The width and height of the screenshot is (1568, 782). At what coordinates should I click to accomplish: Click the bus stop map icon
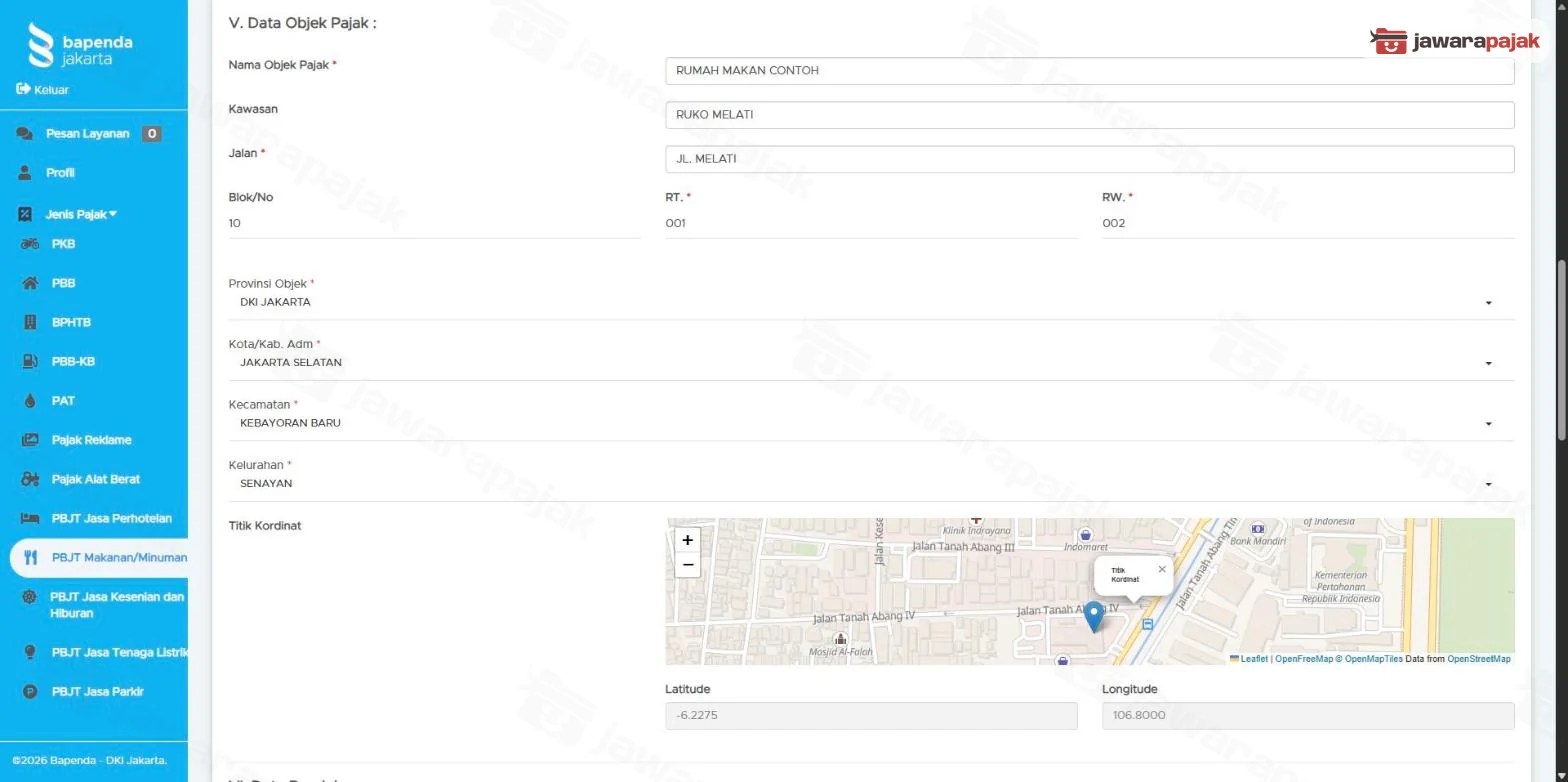[1147, 624]
